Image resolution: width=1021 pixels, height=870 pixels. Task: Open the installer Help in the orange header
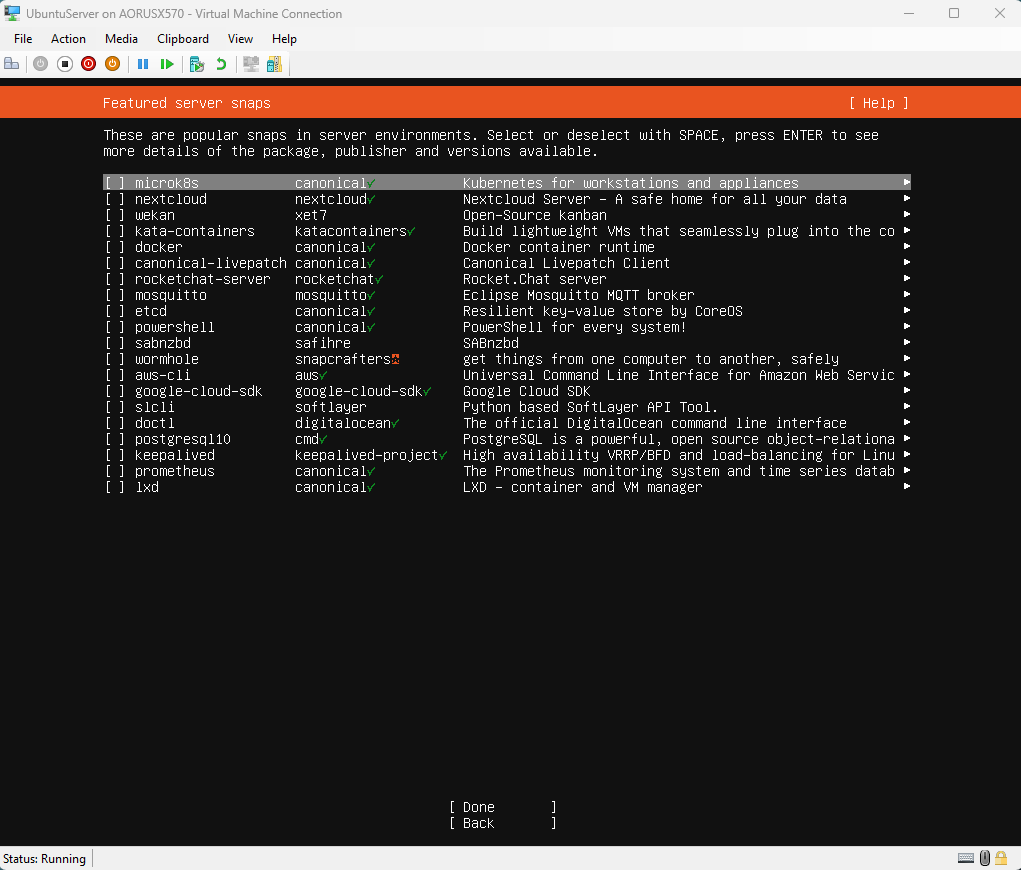pyautogui.click(x=878, y=104)
